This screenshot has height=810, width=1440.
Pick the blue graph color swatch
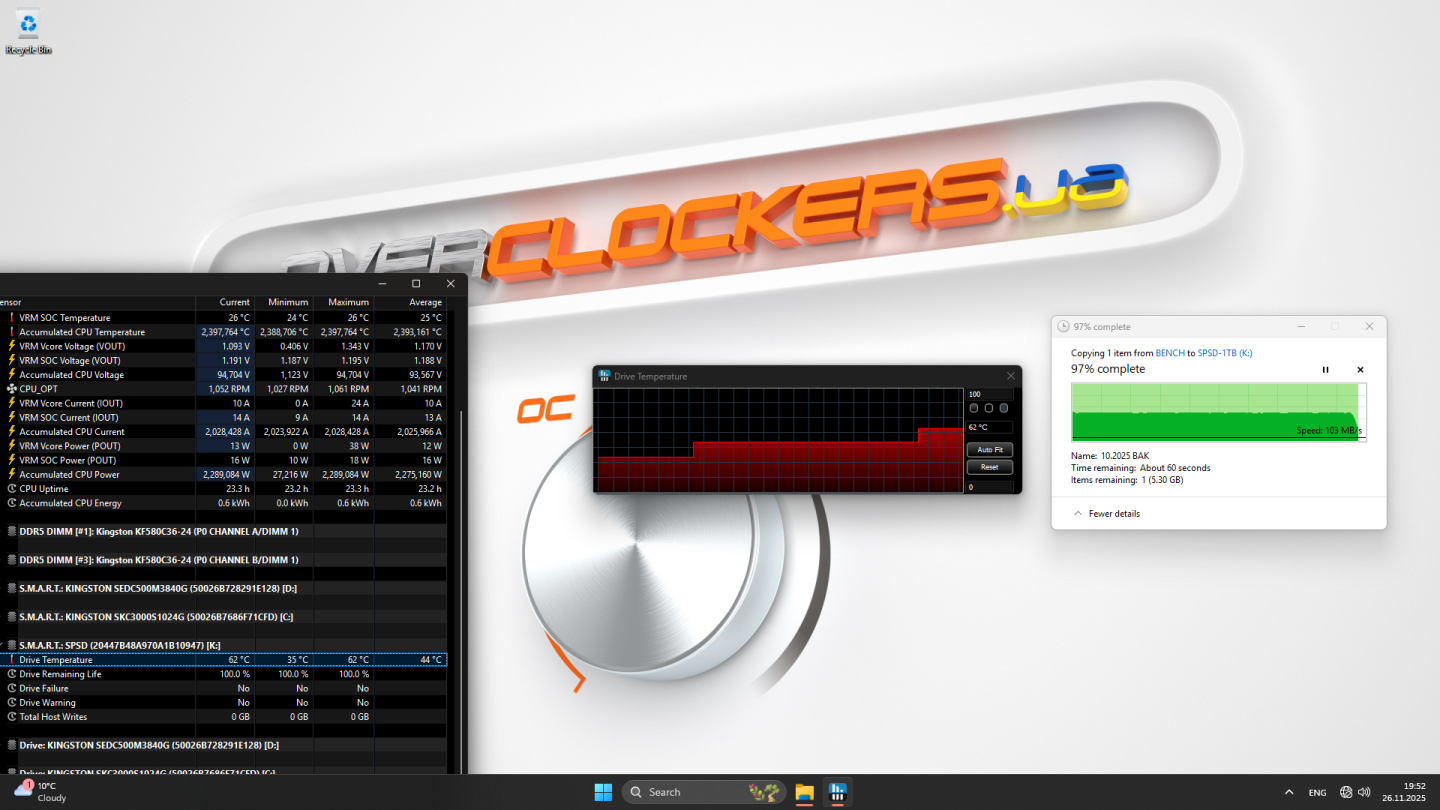1004,408
